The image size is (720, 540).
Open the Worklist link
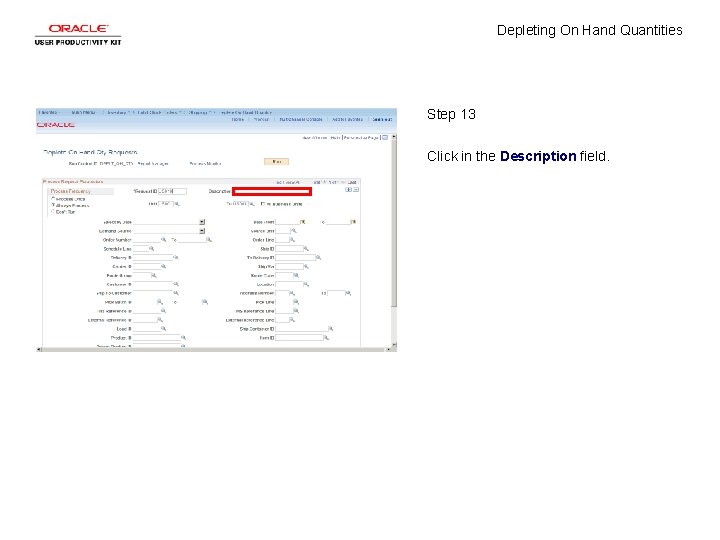[261, 119]
